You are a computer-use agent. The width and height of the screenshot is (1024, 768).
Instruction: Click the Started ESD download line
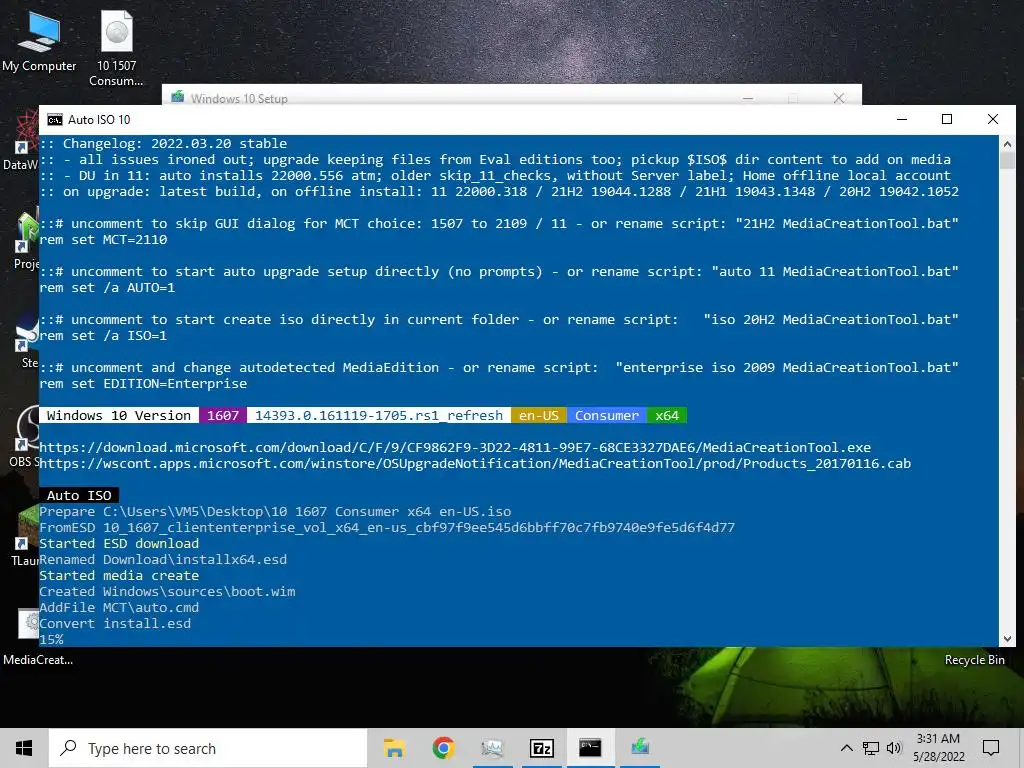coord(119,543)
